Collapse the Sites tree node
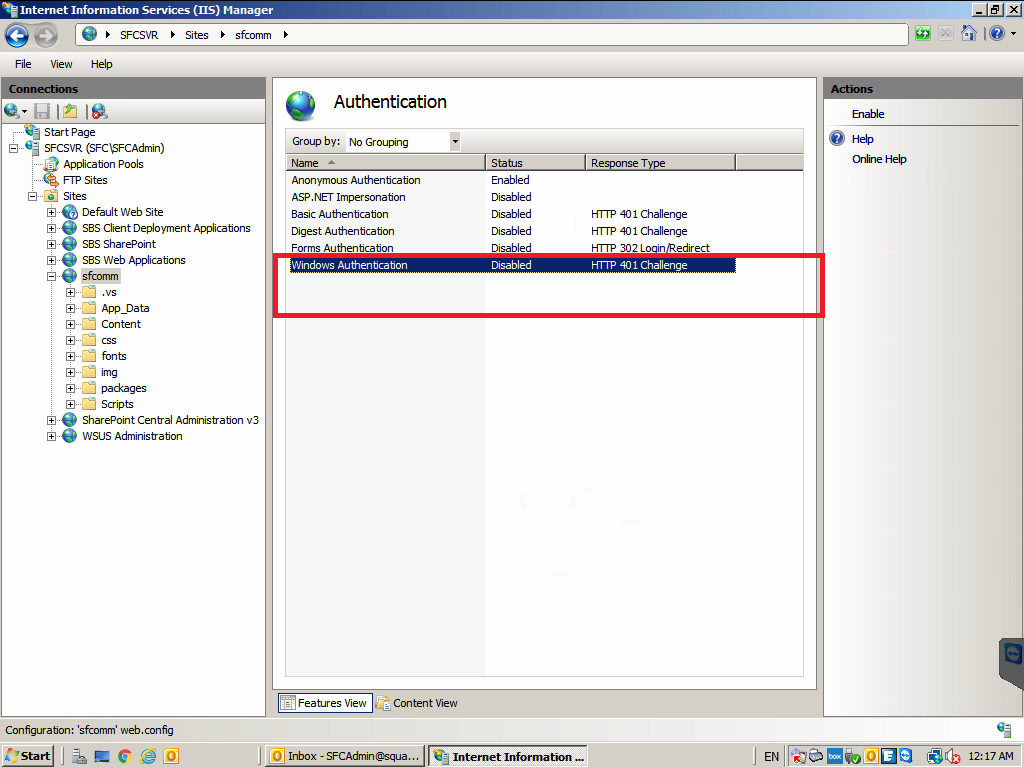Image resolution: width=1024 pixels, height=768 pixels. pos(32,196)
